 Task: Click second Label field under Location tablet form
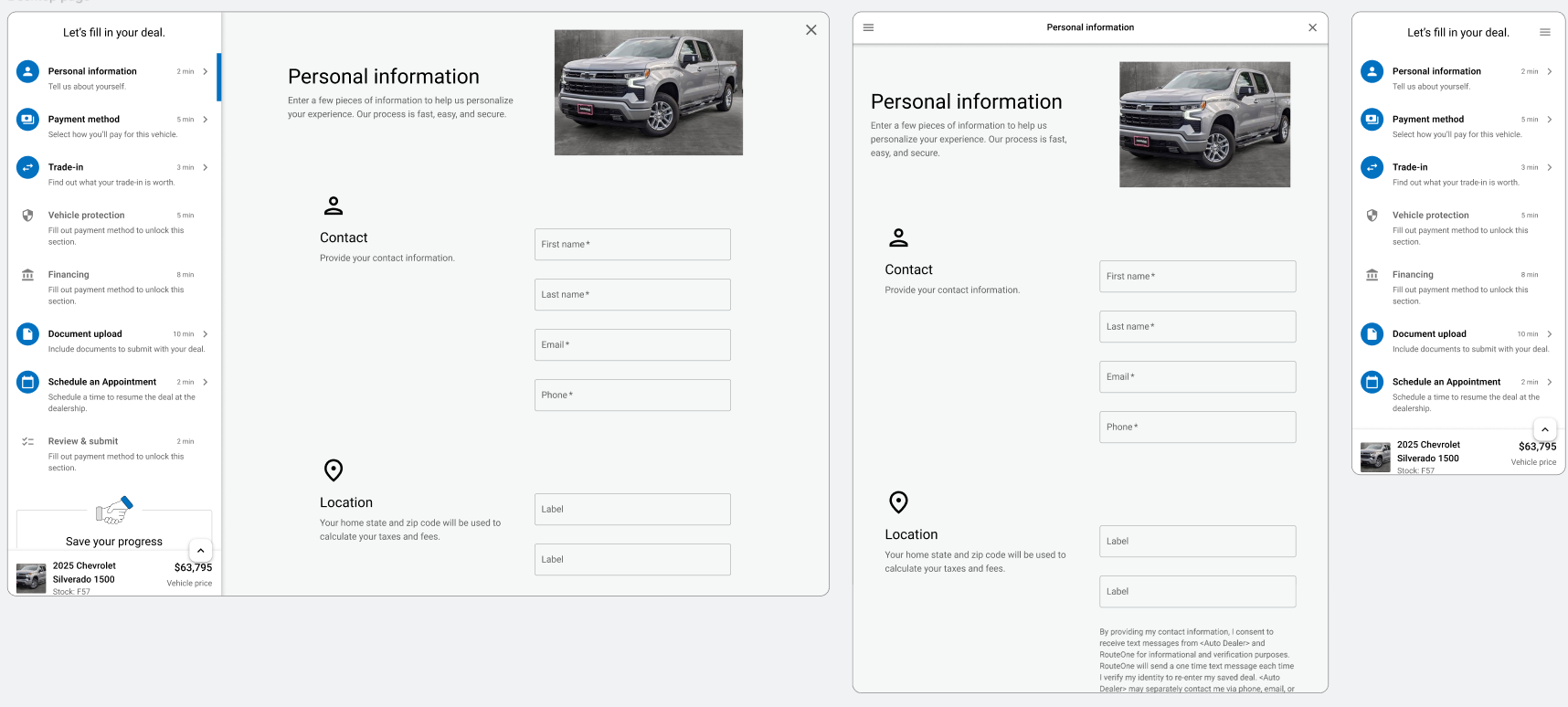click(1198, 592)
